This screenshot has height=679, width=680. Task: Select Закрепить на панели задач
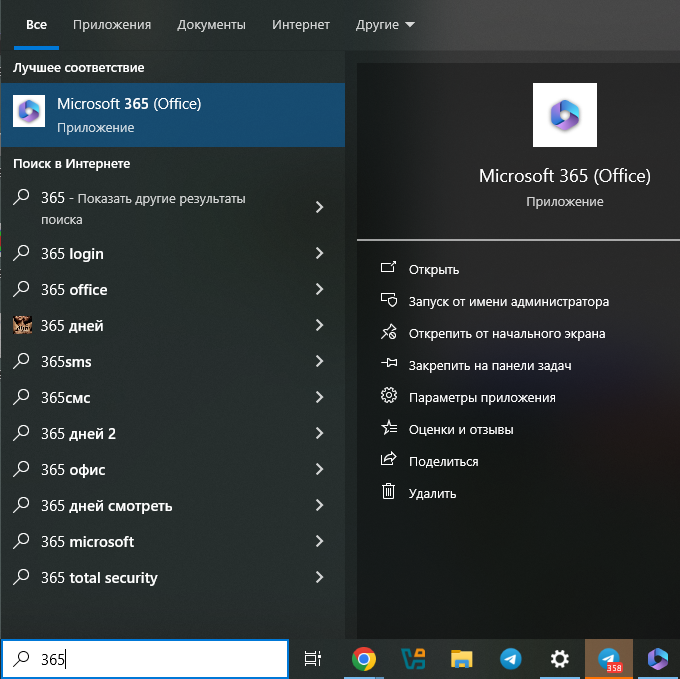[x=490, y=366]
